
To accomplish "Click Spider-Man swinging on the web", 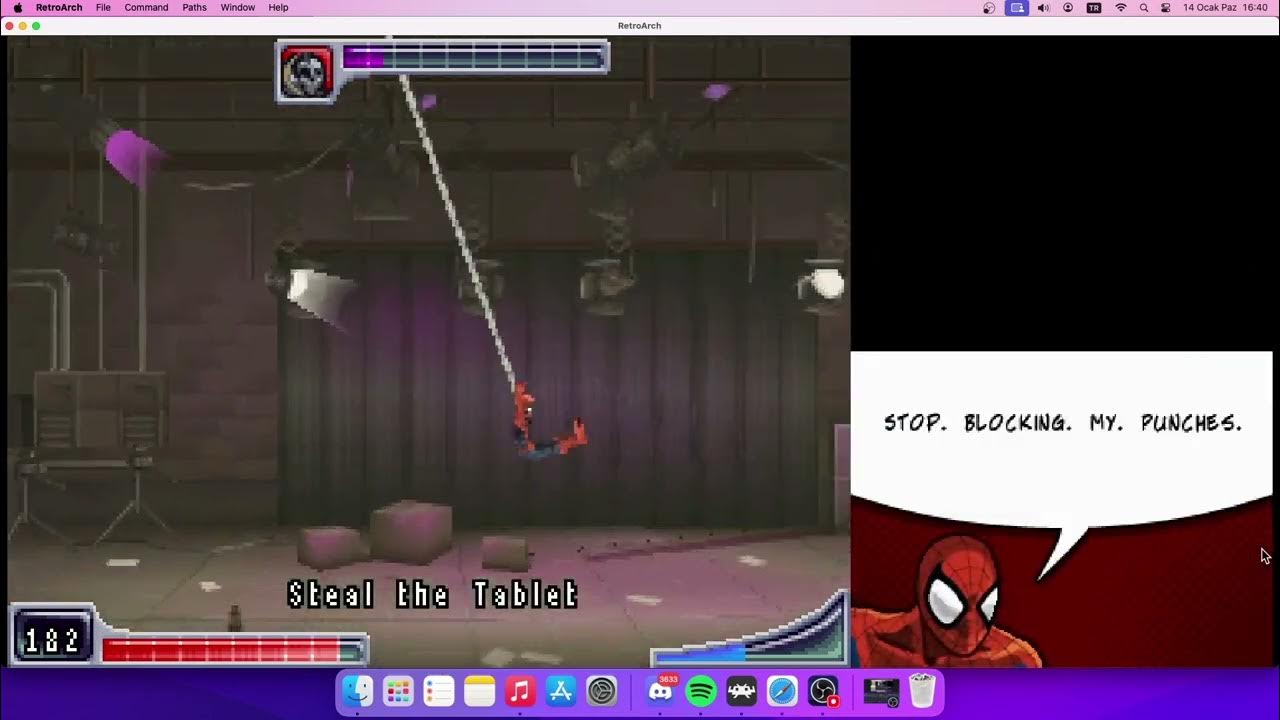I will coord(546,422).
